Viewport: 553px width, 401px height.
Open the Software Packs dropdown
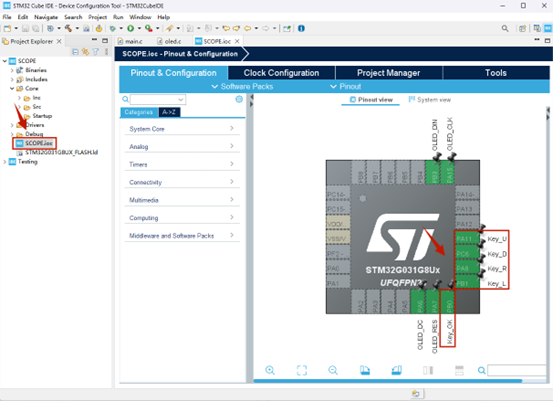243,86
